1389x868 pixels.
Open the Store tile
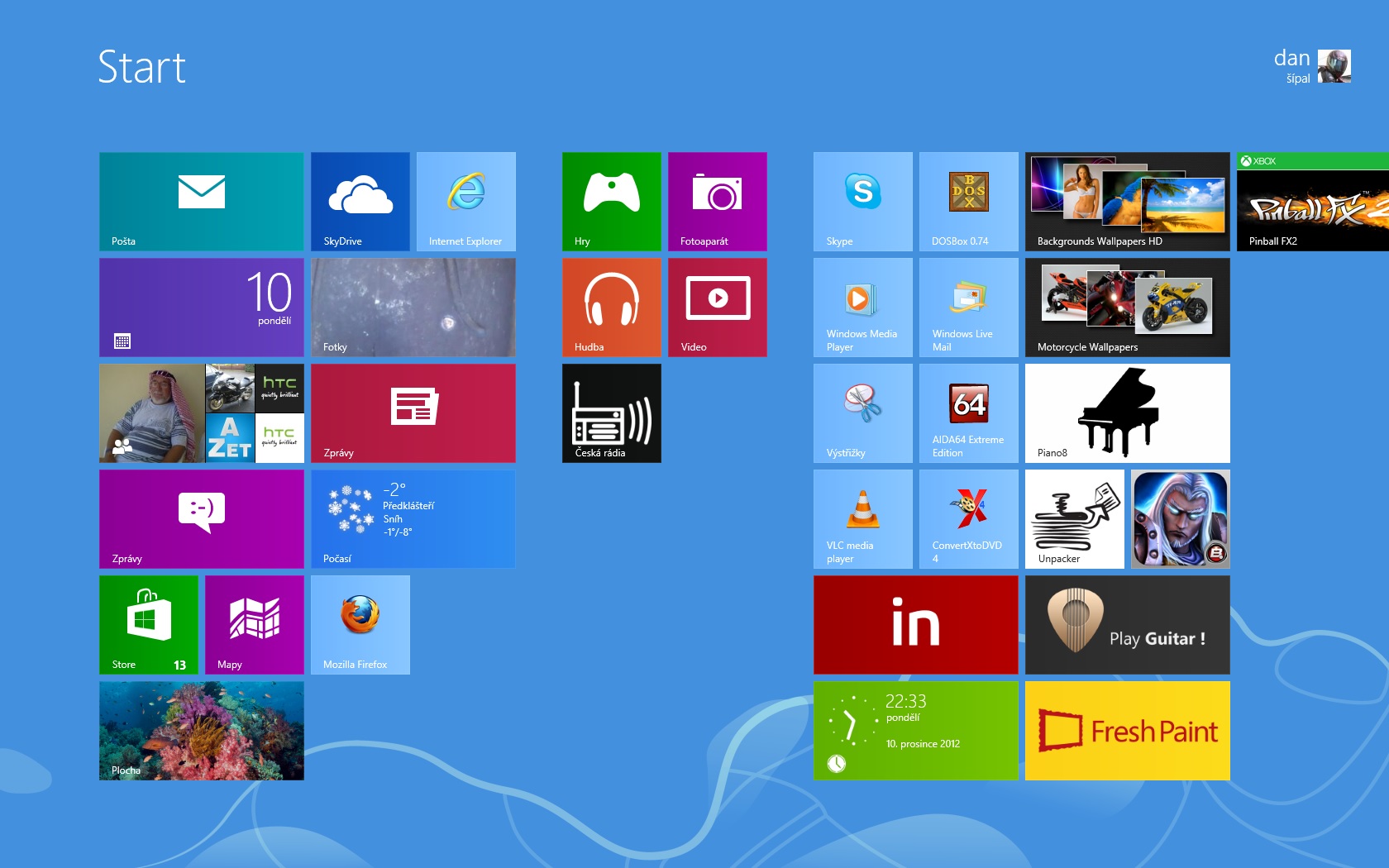149,625
